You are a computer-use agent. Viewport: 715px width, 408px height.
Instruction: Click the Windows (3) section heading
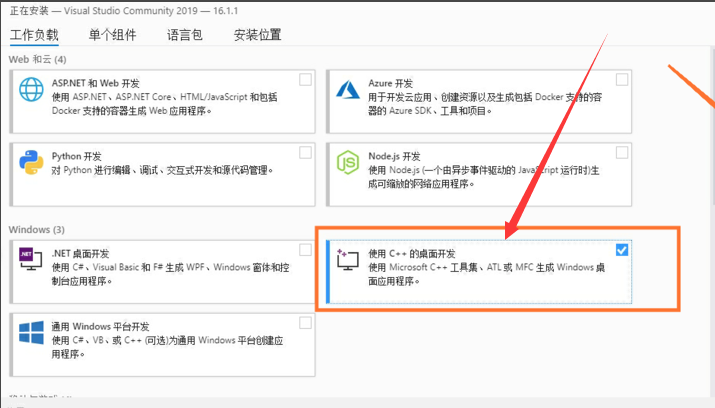point(36,229)
